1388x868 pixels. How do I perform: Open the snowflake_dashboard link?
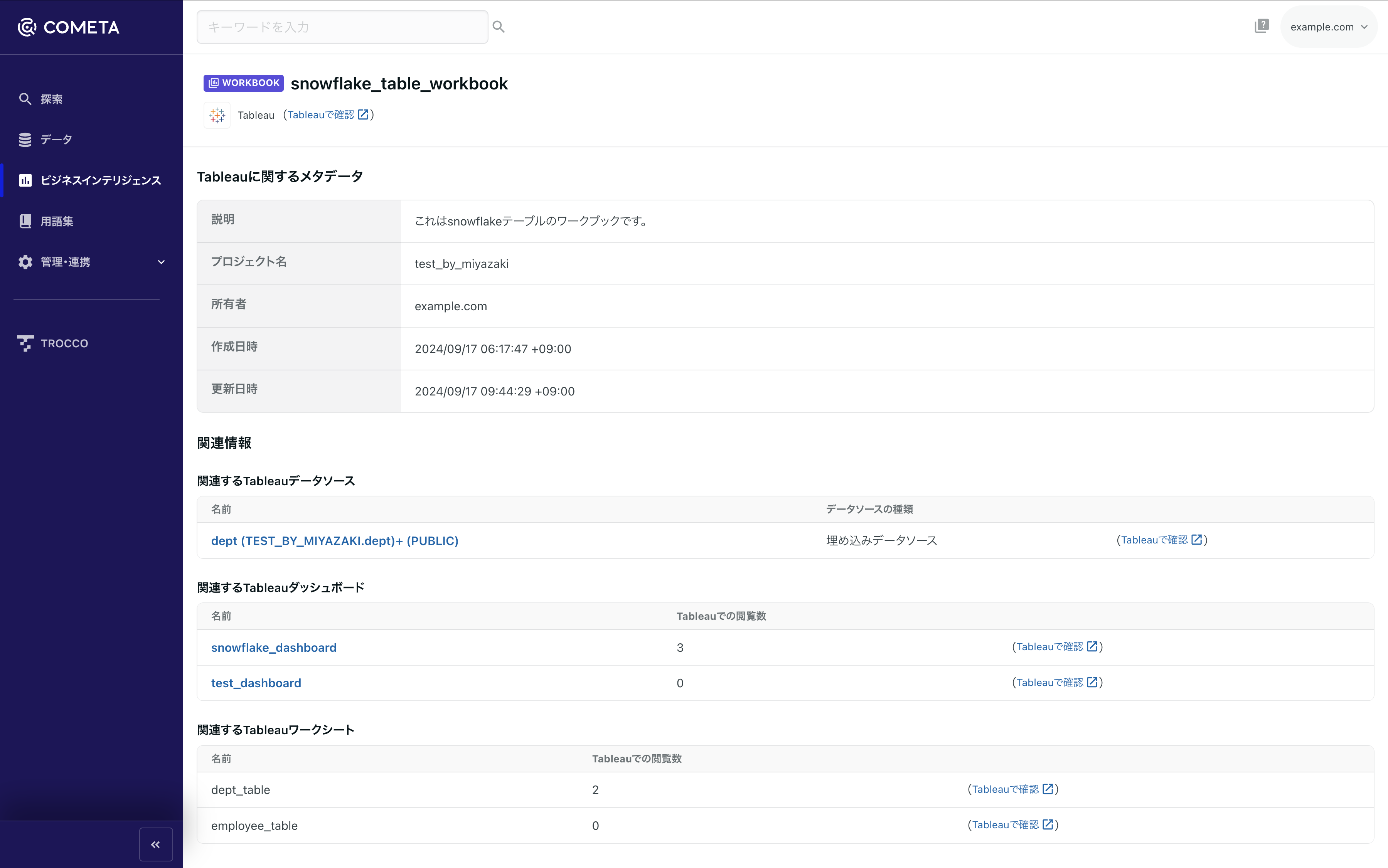point(274,648)
